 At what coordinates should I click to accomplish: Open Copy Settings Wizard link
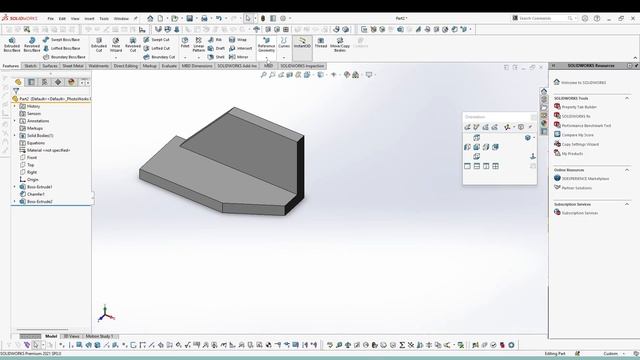point(580,144)
